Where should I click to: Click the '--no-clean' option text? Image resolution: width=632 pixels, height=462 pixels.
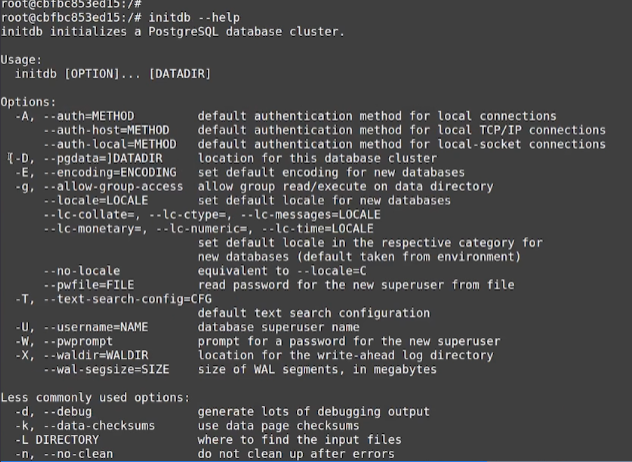tap(78, 454)
